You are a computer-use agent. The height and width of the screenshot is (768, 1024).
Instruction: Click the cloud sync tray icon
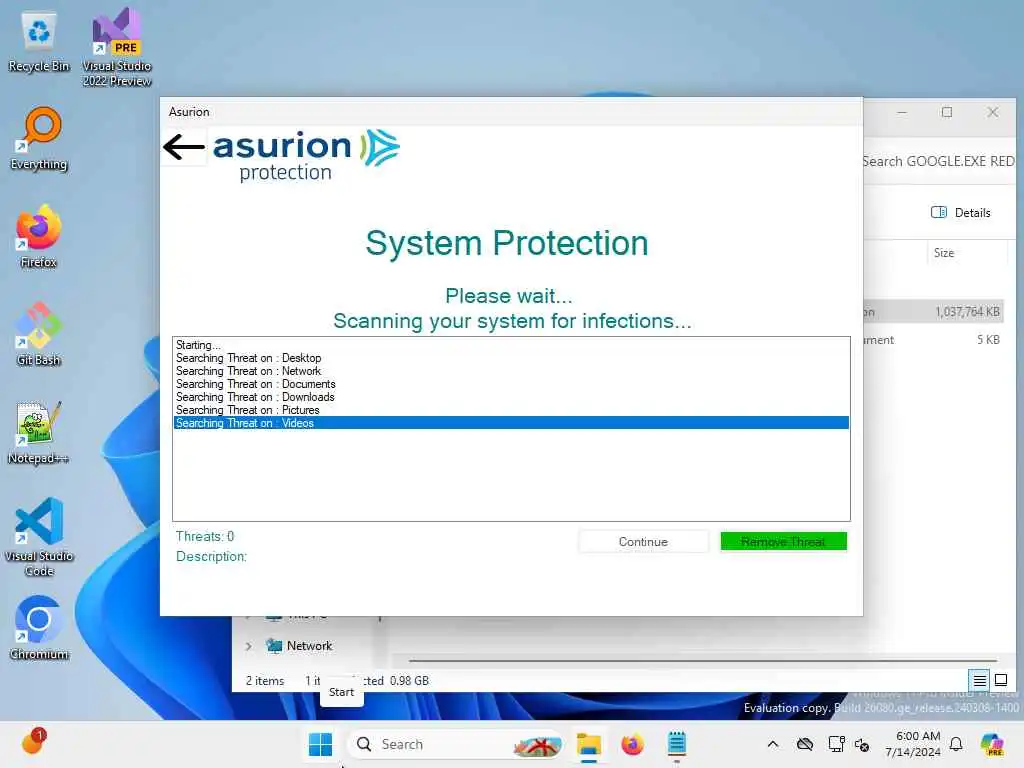(805, 744)
